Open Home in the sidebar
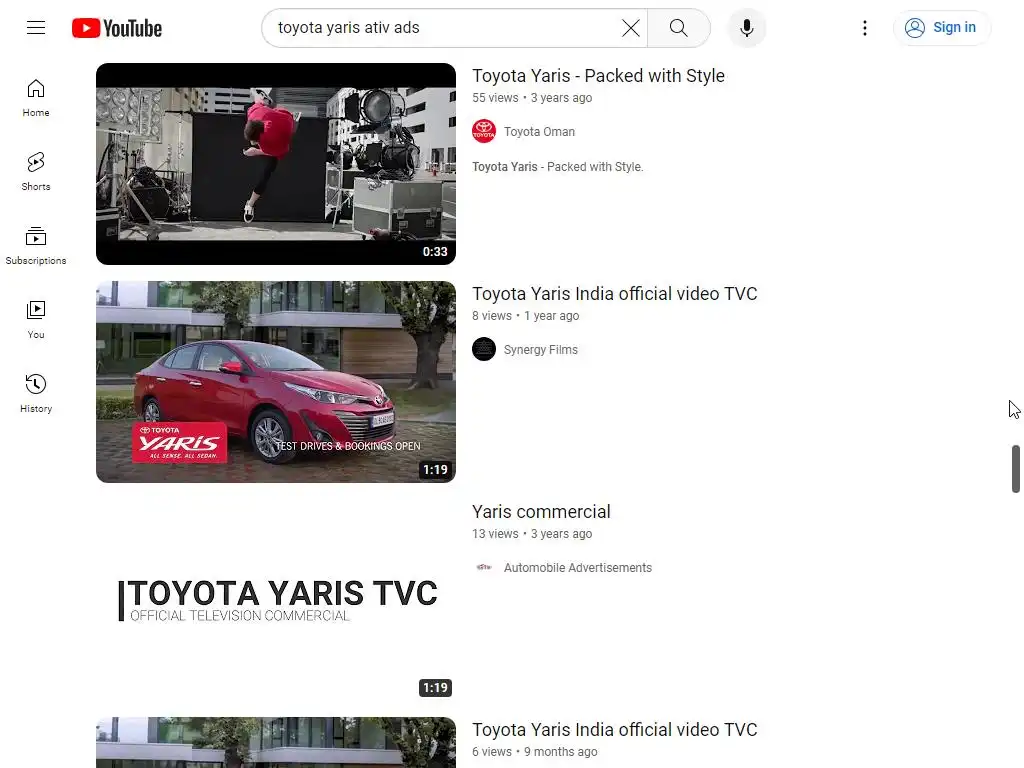Screen dimensions: 1024x768 click(36, 98)
